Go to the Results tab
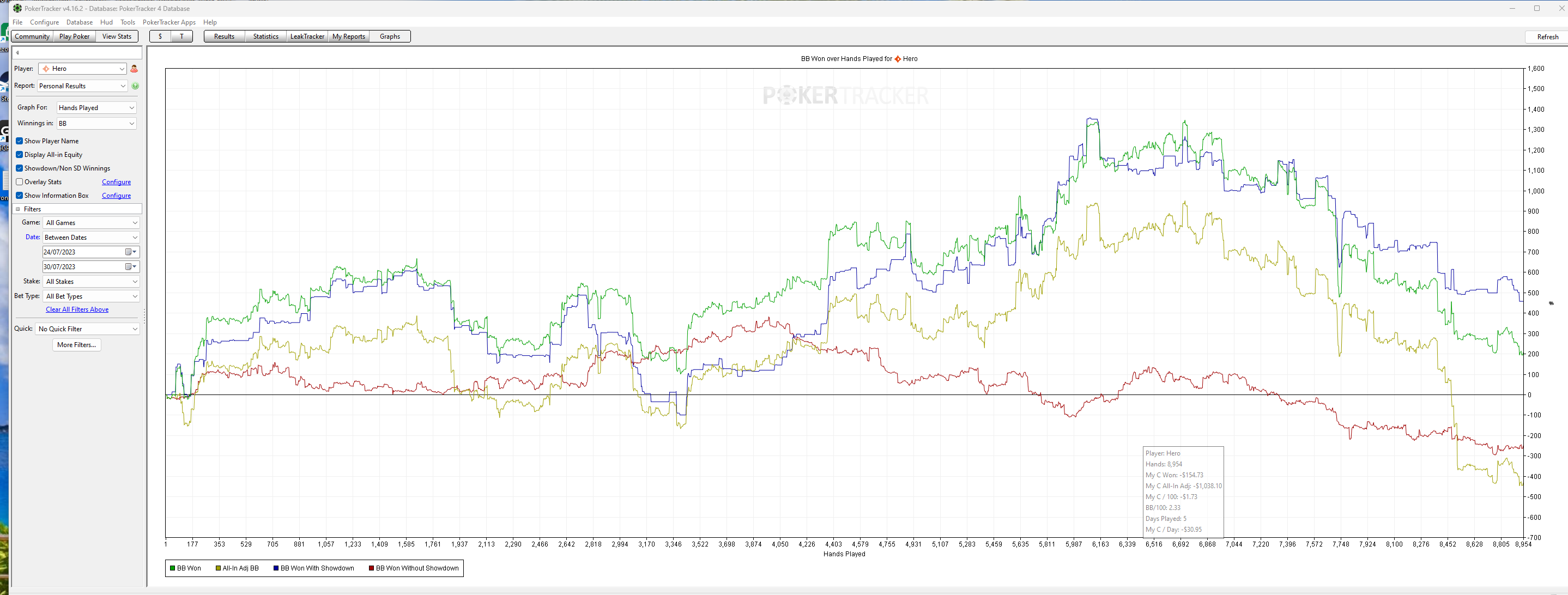Viewport: 1568px width, 595px height. click(x=224, y=37)
